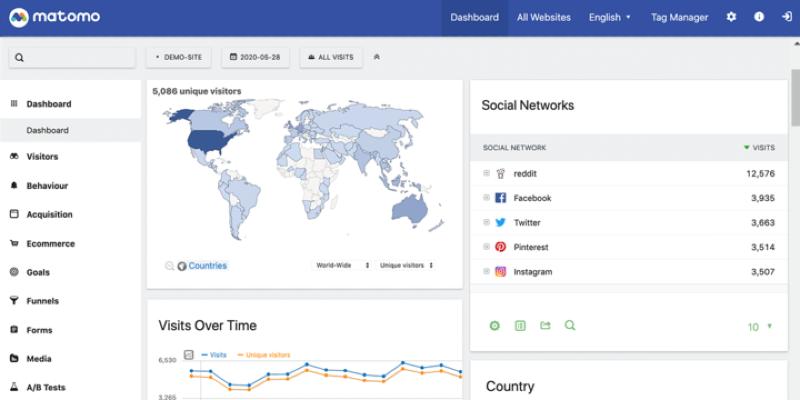This screenshot has width=800, height=400.
Task: Click the Visits Over Time metrics picker icon
Action: pos(189,354)
